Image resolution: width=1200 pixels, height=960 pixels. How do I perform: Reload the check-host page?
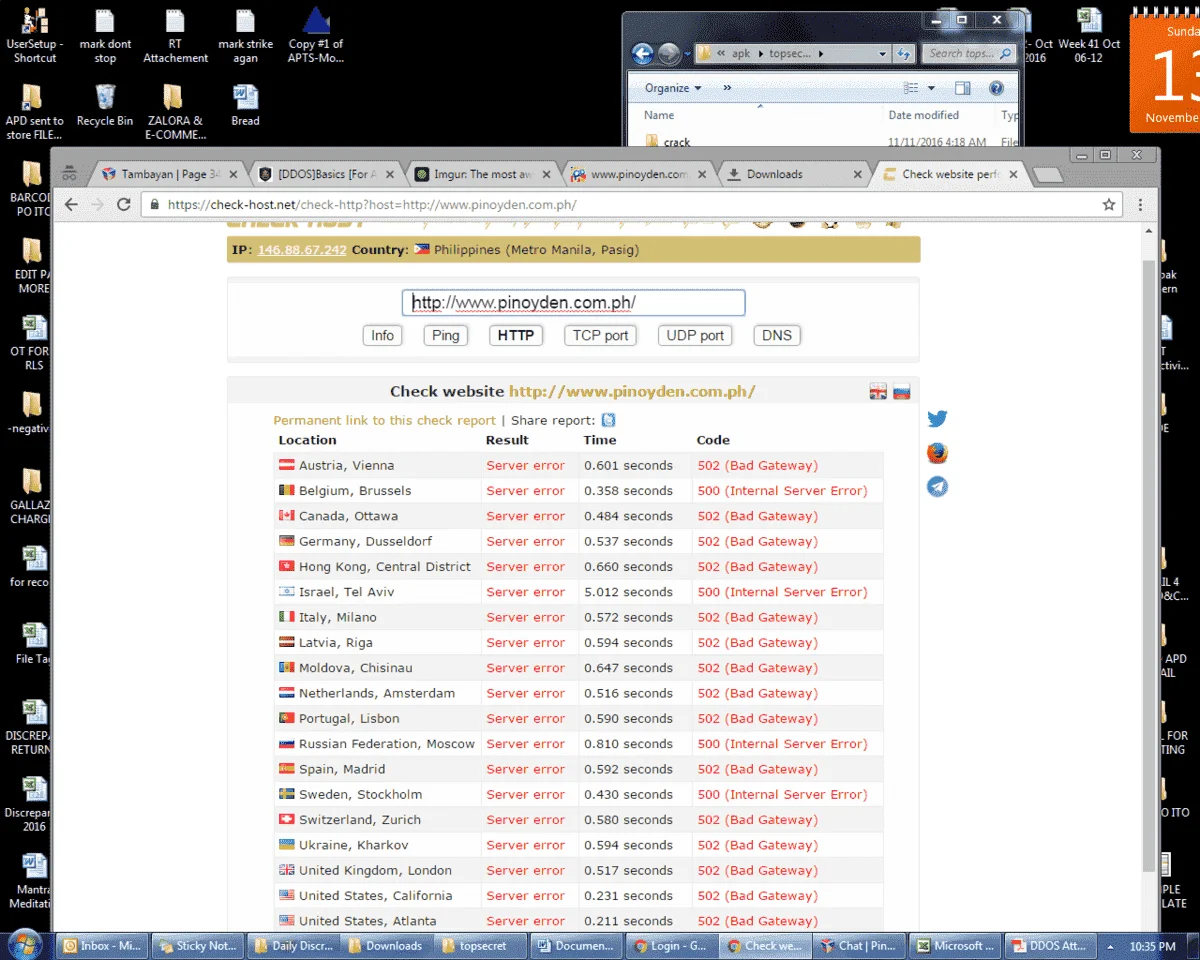(x=124, y=204)
